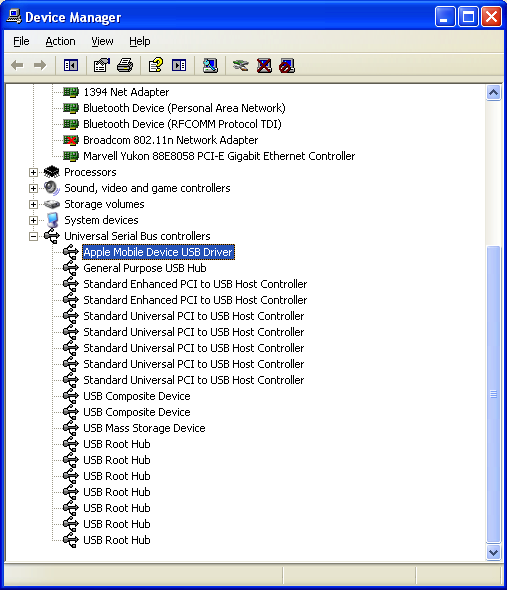Click the scrollbar up arrow
The image size is (507, 591).
tap(493, 93)
